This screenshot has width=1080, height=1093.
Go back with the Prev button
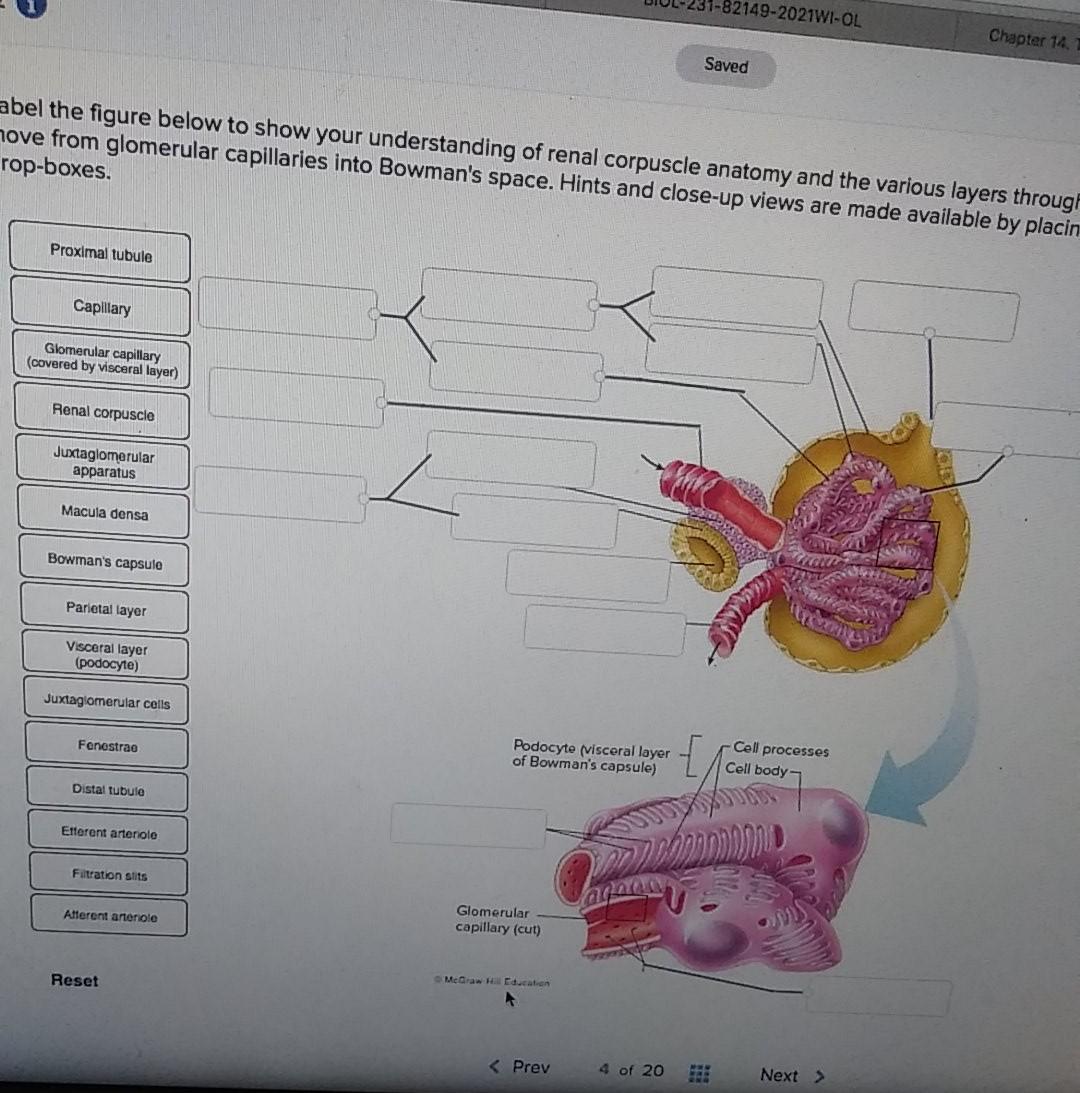[x=520, y=1067]
